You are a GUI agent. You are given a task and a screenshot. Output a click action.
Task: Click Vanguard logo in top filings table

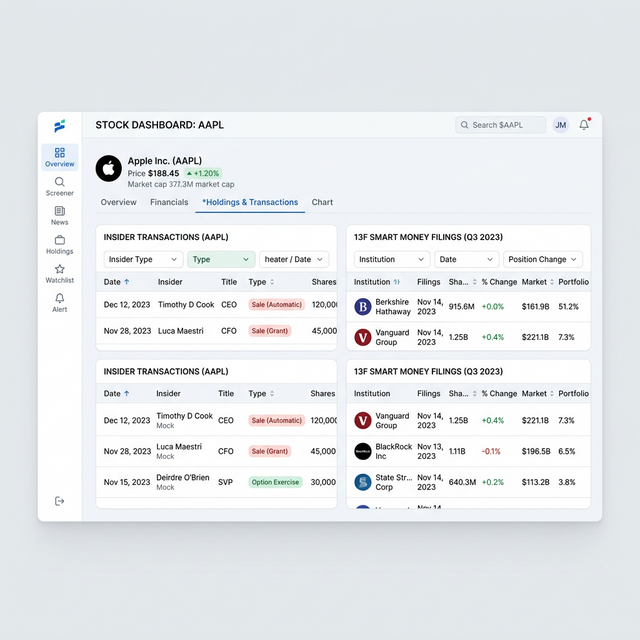click(362, 337)
